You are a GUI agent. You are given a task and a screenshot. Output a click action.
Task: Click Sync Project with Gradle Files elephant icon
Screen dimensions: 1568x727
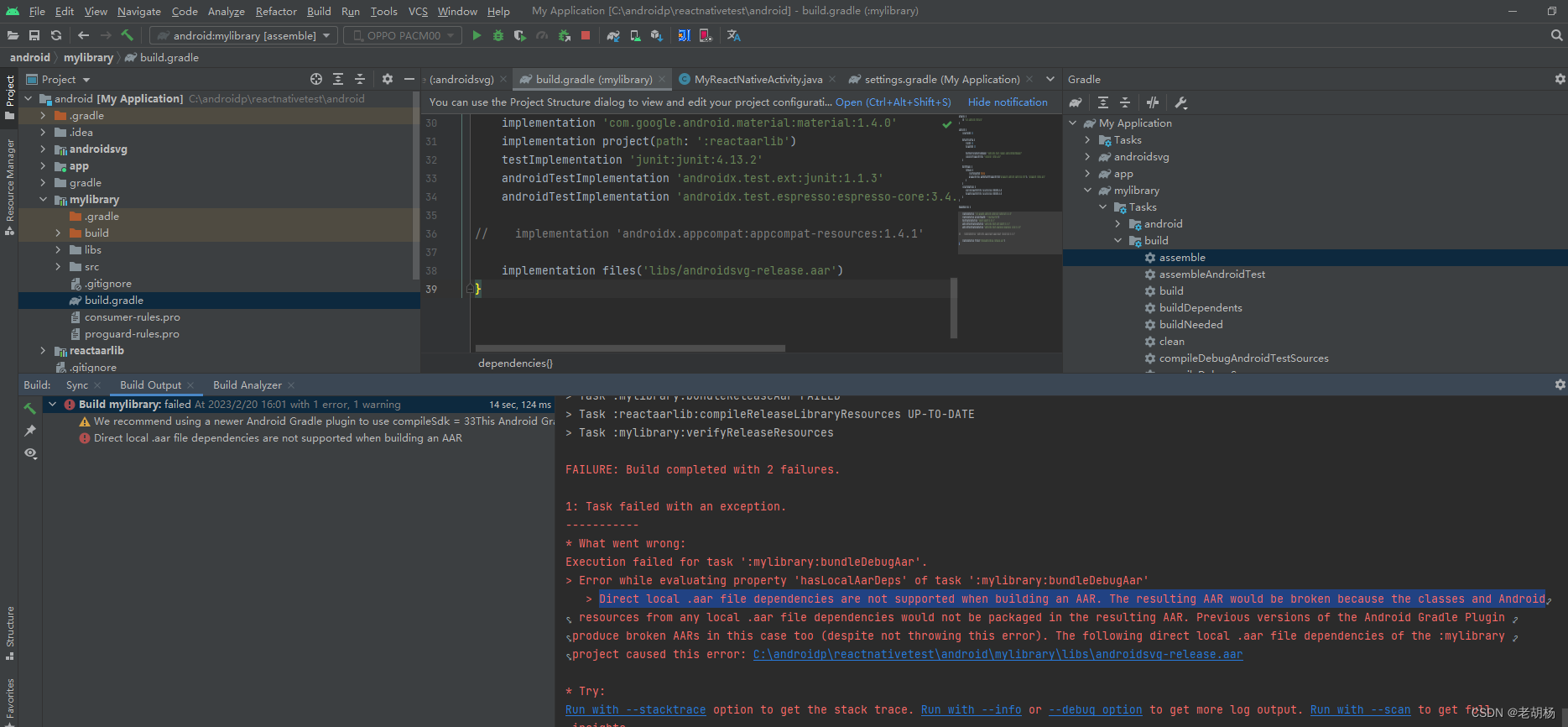pyautogui.click(x=613, y=35)
